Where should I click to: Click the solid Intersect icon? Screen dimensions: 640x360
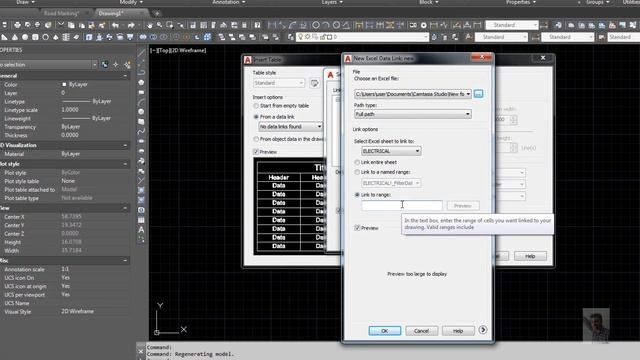(x=163, y=37)
